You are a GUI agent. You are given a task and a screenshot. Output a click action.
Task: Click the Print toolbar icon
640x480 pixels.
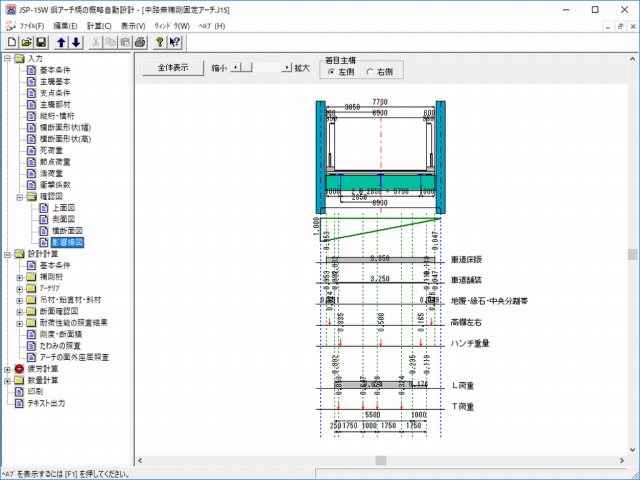click(x=140, y=42)
